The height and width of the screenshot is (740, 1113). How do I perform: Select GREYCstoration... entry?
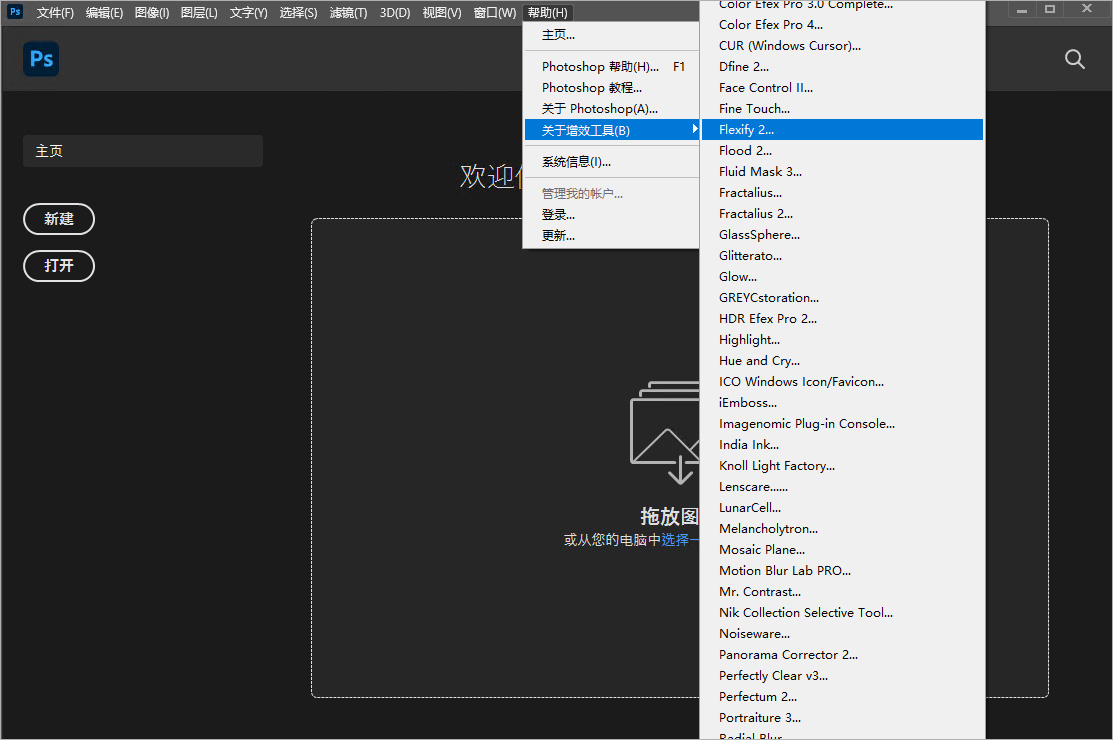coord(842,298)
